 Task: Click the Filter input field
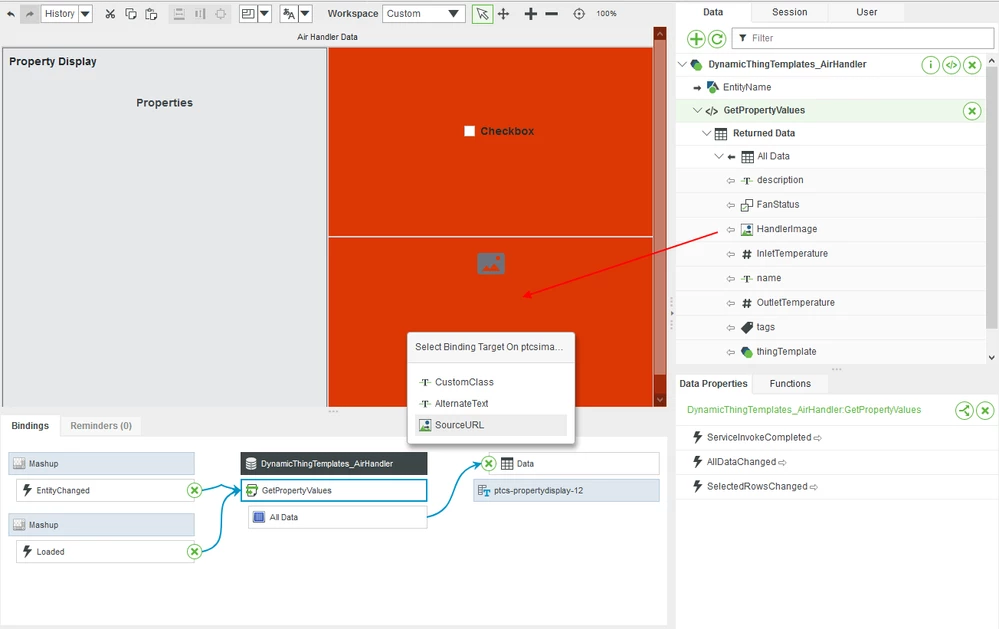coord(863,38)
